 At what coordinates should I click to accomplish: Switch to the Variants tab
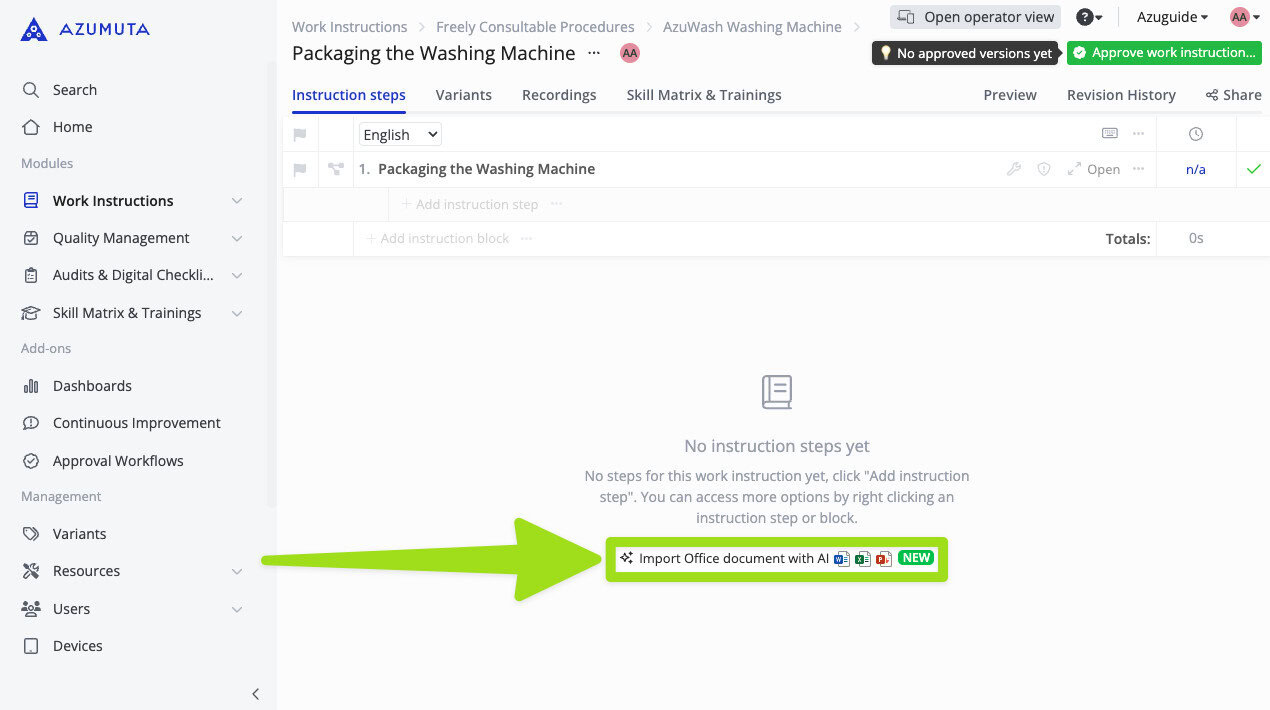click(x=463, y=95)
